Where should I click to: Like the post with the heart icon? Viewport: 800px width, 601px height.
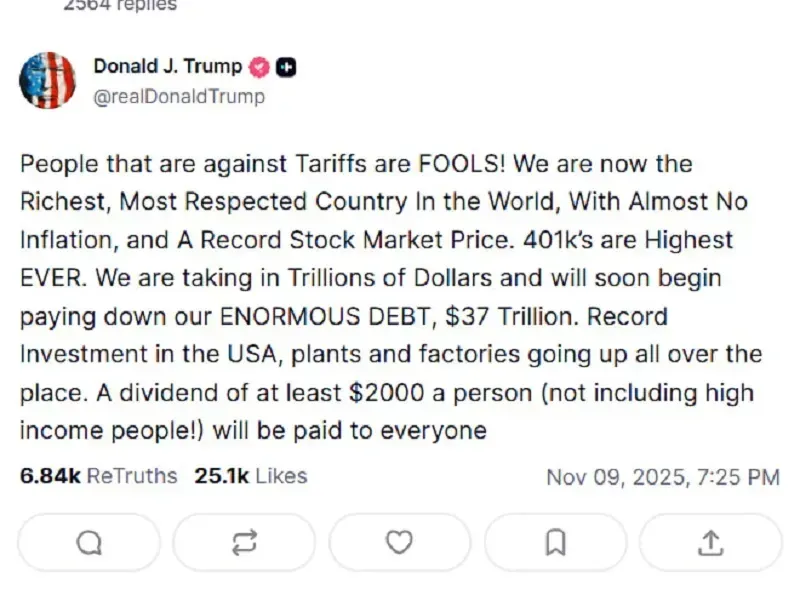coord(399,542)
